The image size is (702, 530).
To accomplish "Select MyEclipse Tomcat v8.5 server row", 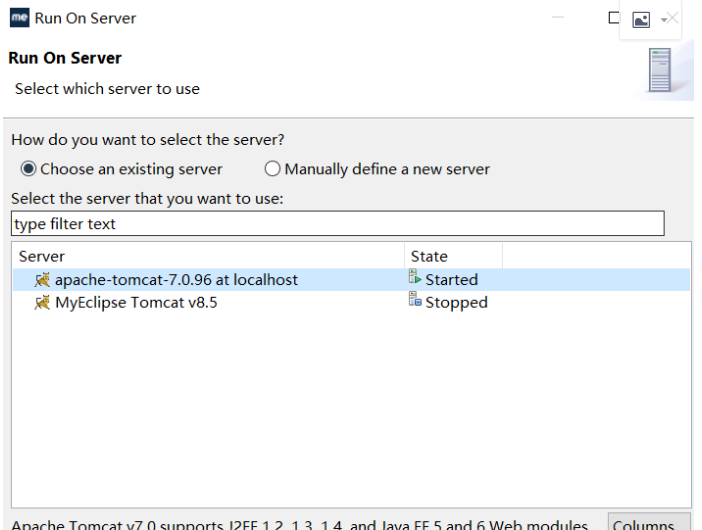I will [351, 303].
